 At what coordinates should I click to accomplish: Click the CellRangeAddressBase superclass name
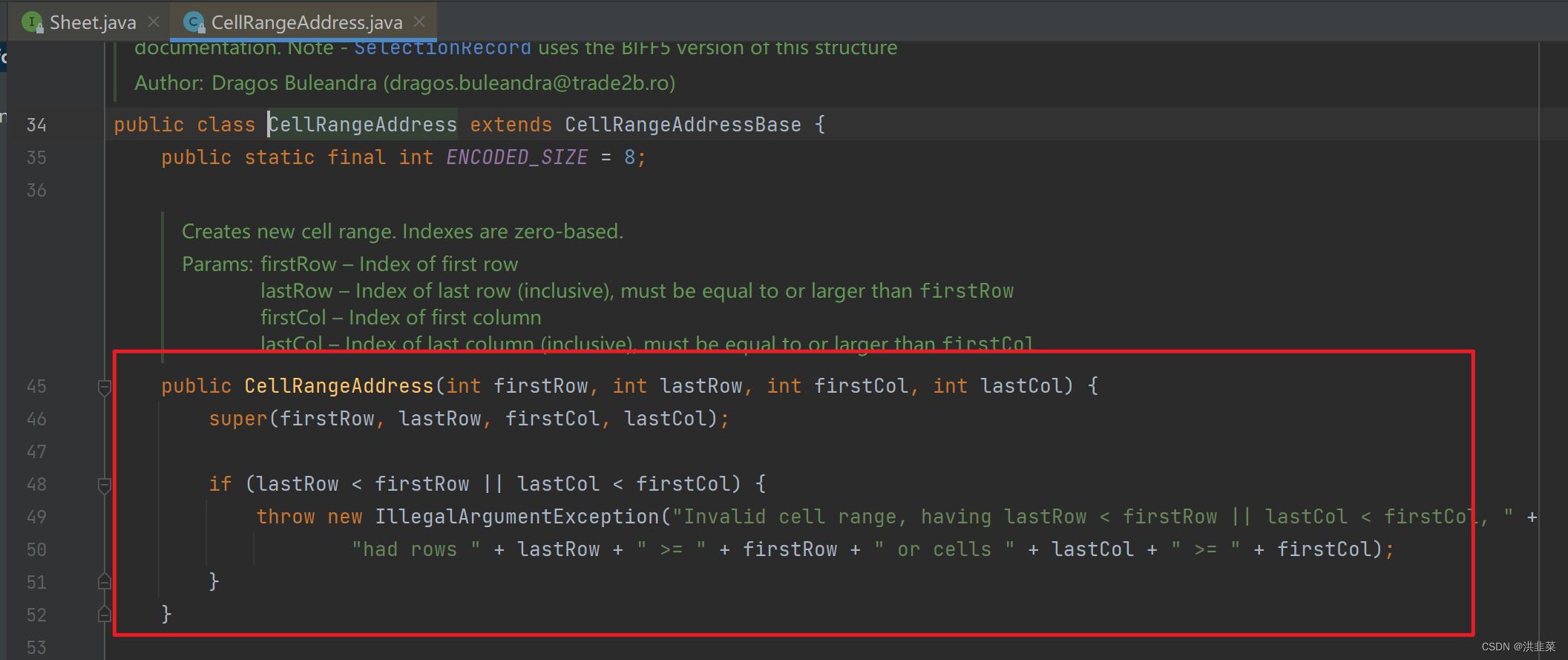point(683,125)
